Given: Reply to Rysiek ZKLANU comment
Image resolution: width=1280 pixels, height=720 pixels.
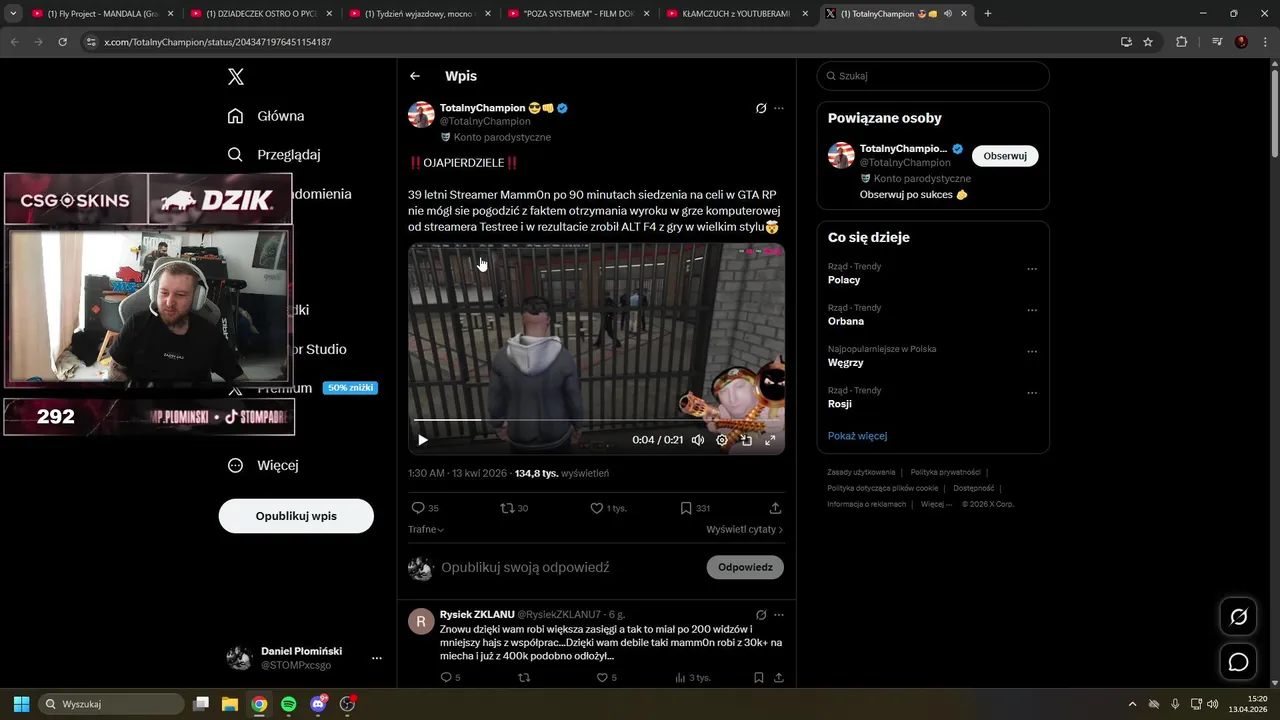Looking at the screenshot, I should [x=450, y=678].
